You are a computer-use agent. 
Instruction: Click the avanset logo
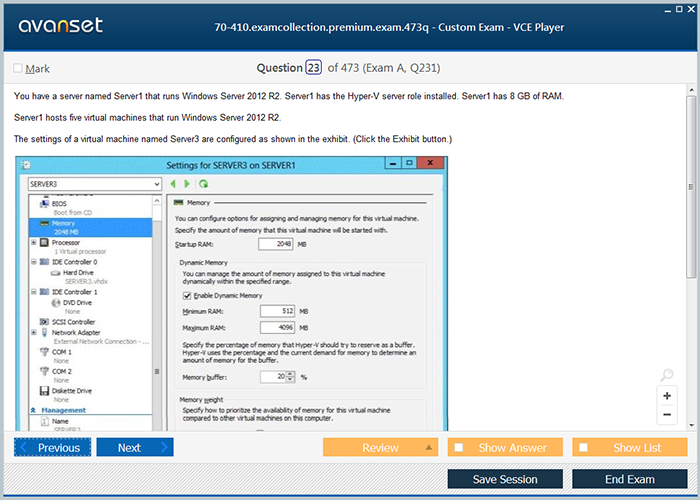point(60,25)
